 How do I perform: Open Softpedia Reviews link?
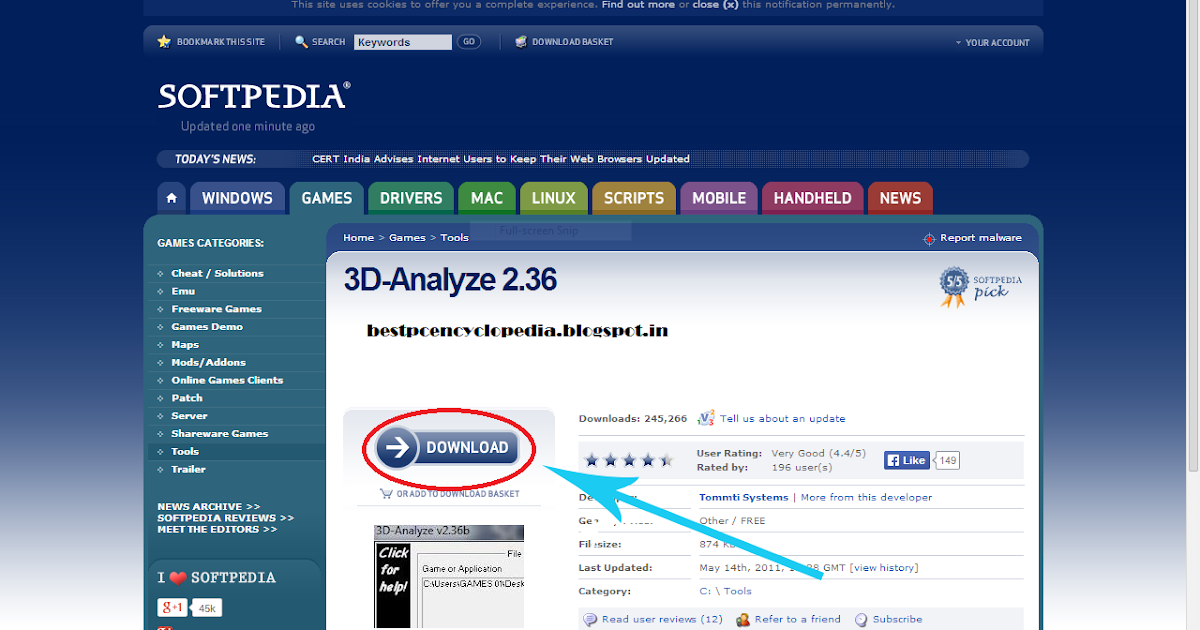click(225, 518)
